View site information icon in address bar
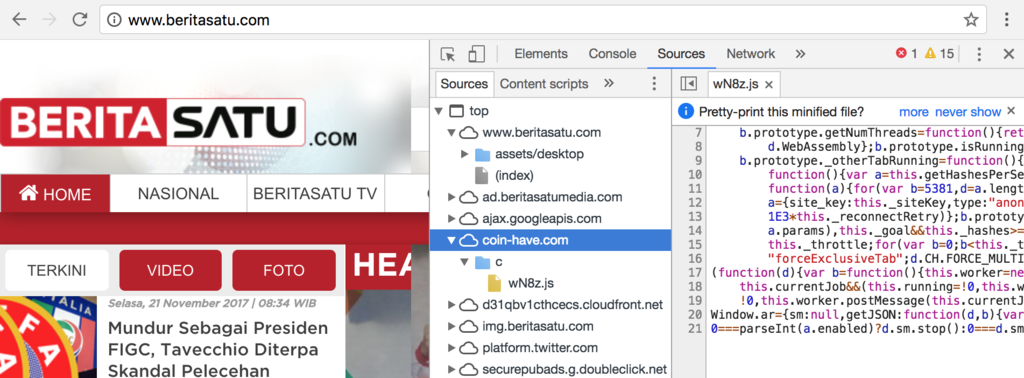1024x378 pixels. (x=114, y=20)
